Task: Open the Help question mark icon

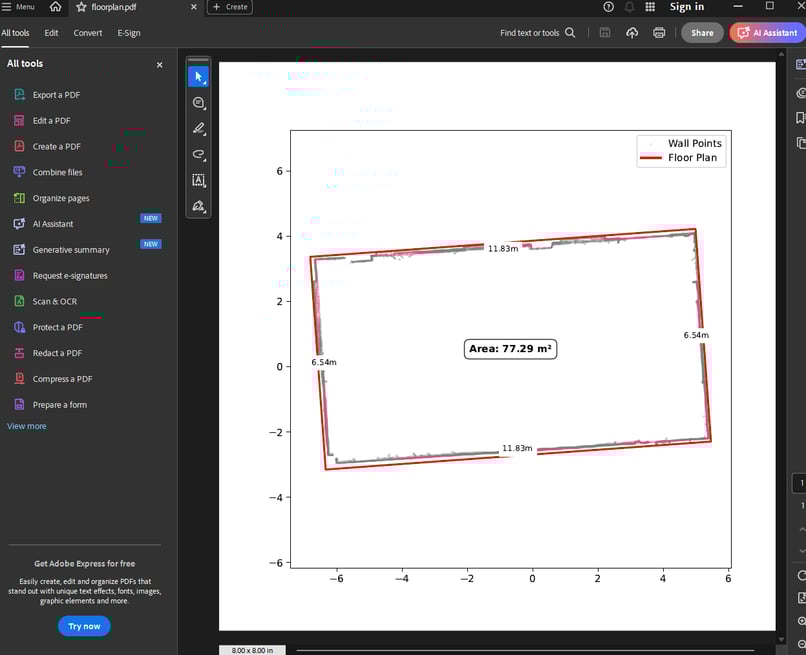Action: tap(608, 7)
